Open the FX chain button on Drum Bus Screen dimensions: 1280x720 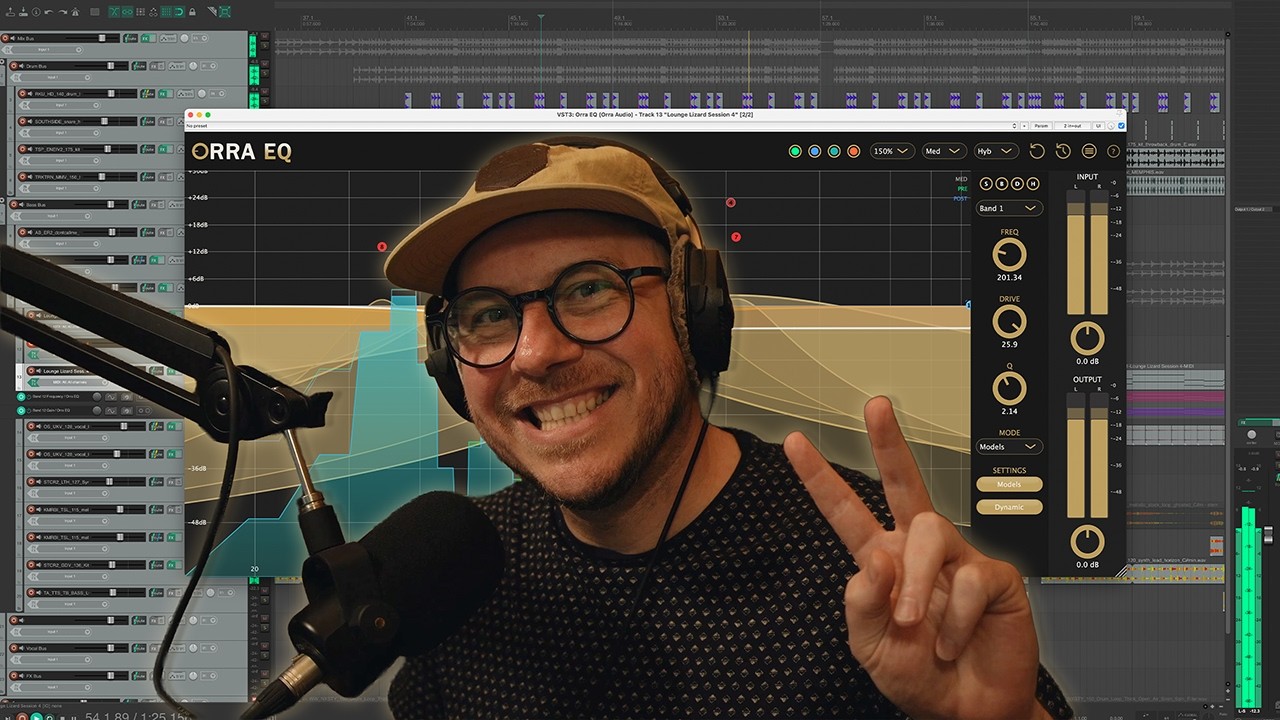tap(154, 66)
